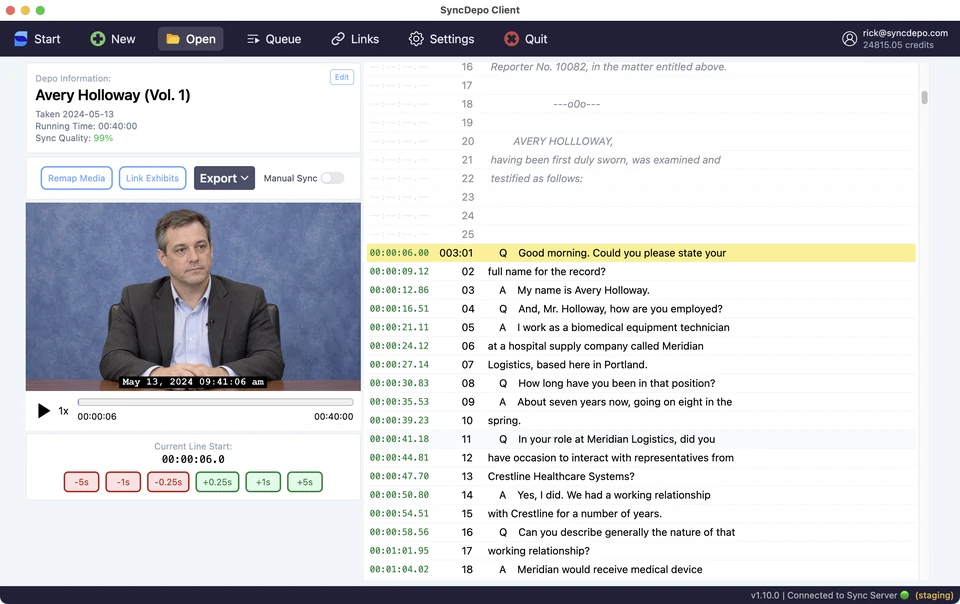Click the SyncDepo Start logo icon
This screenshot has height=604, width=960.
click(x=21, y=39)
